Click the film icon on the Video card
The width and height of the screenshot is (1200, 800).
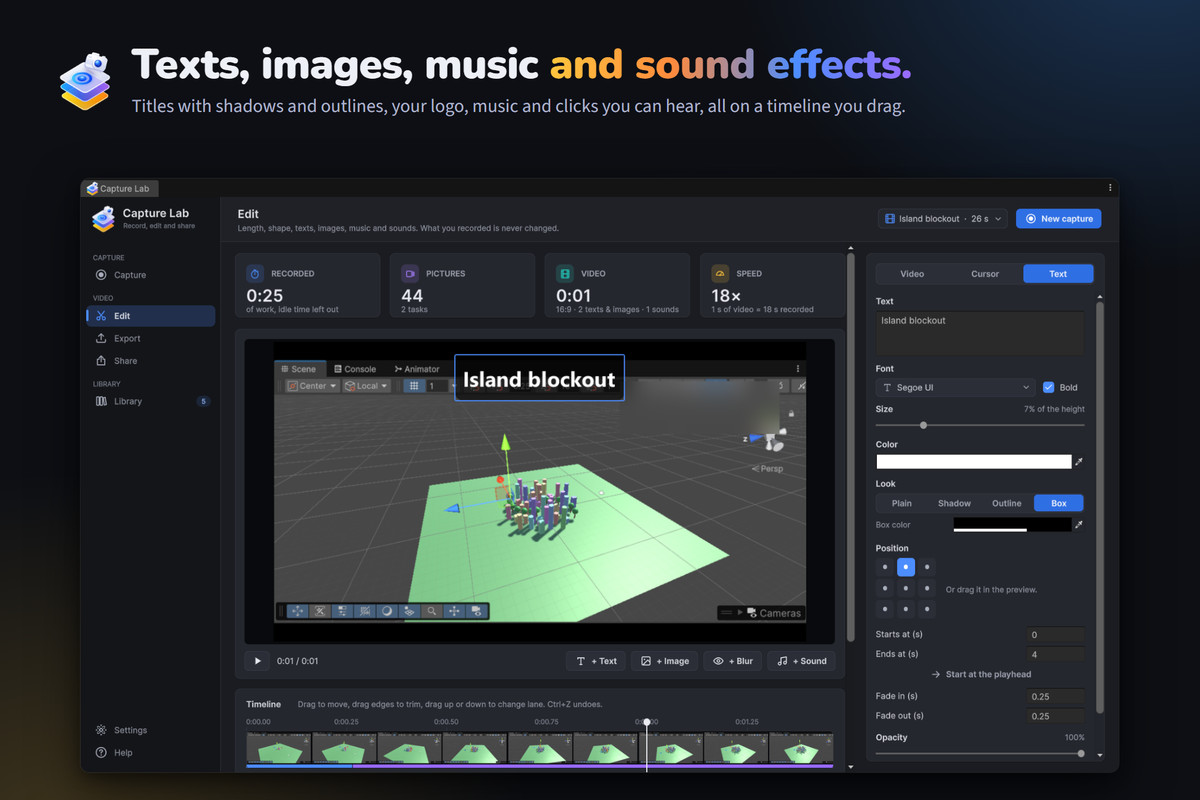click(x=565, y=273)
